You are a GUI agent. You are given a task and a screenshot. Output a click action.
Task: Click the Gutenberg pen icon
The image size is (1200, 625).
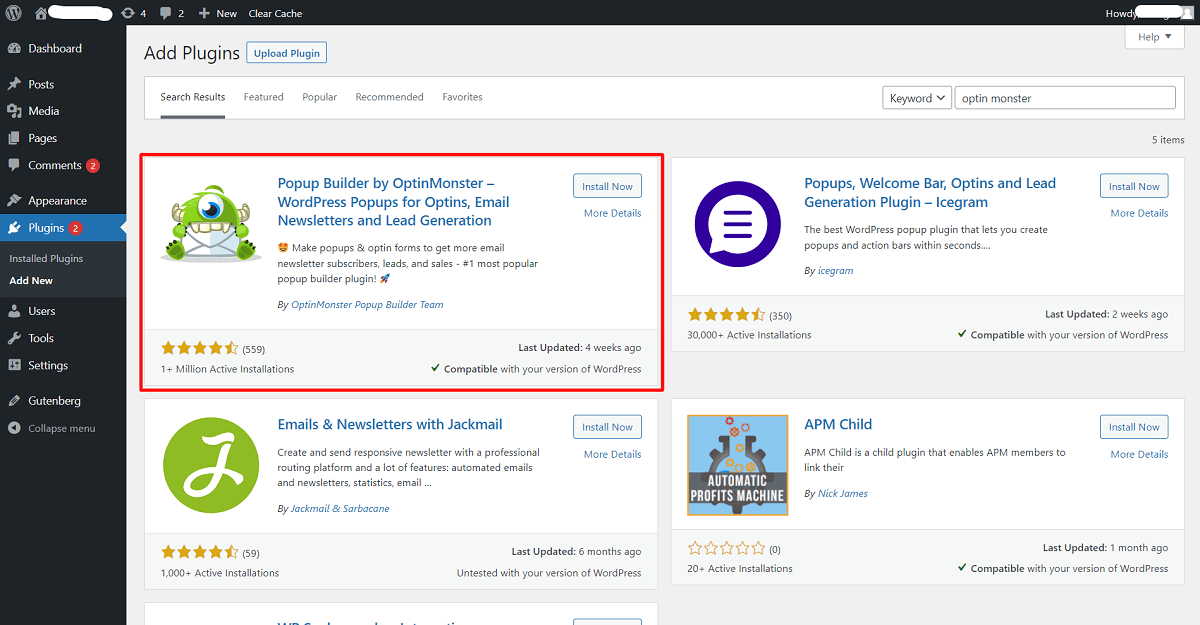click(x=14, y=400)
